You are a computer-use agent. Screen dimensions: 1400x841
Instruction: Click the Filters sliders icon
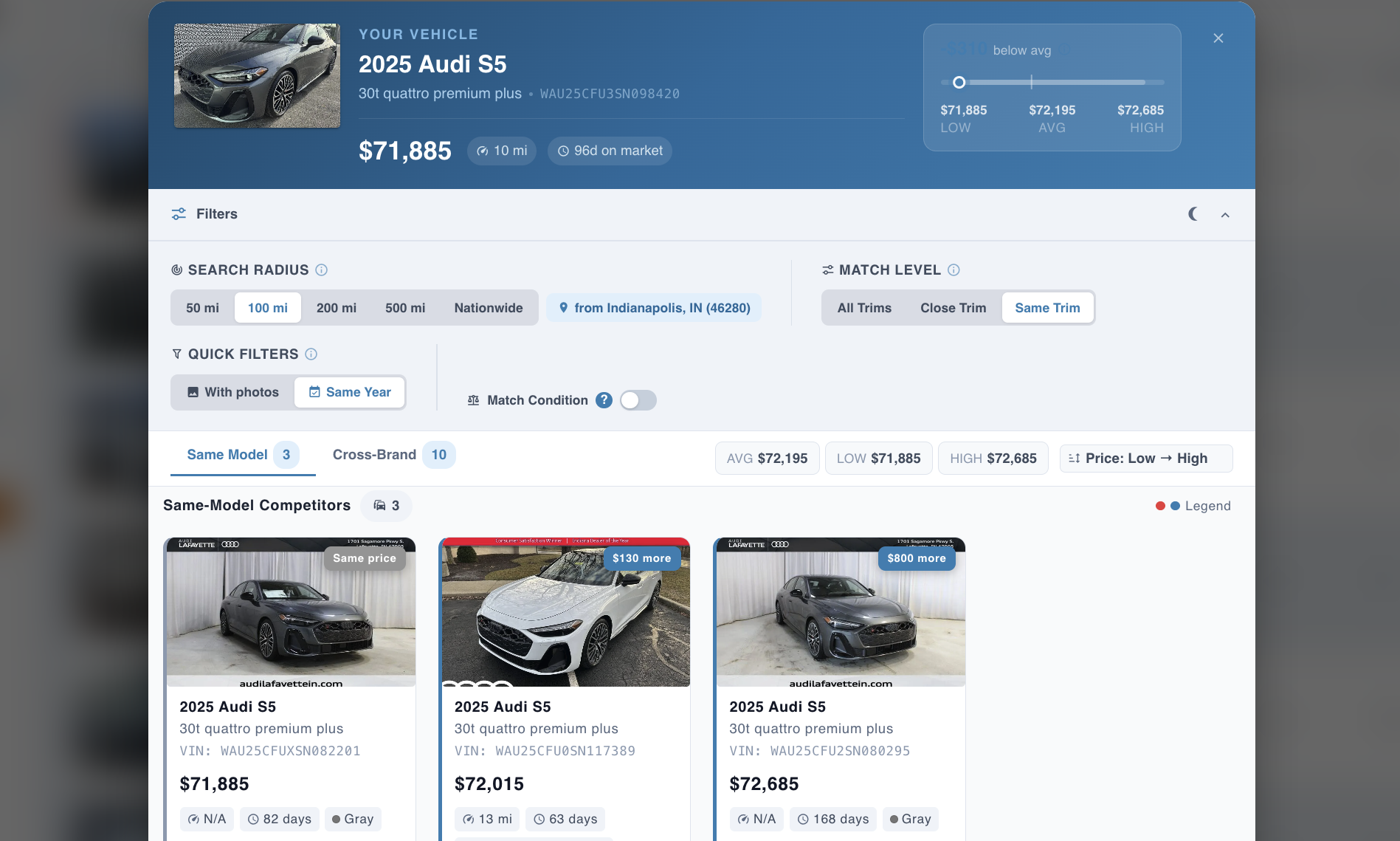pyautogui.click(x=179, y=214)
